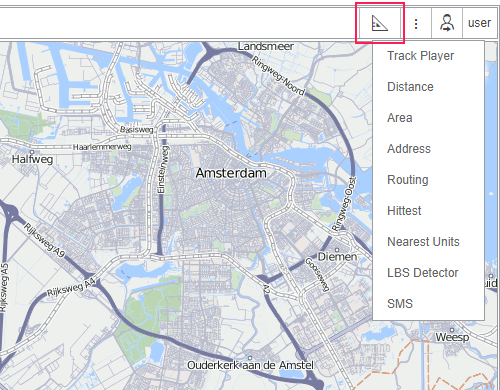
Task: Click the Amsterdam city label on map
Action: pos(231,173)
